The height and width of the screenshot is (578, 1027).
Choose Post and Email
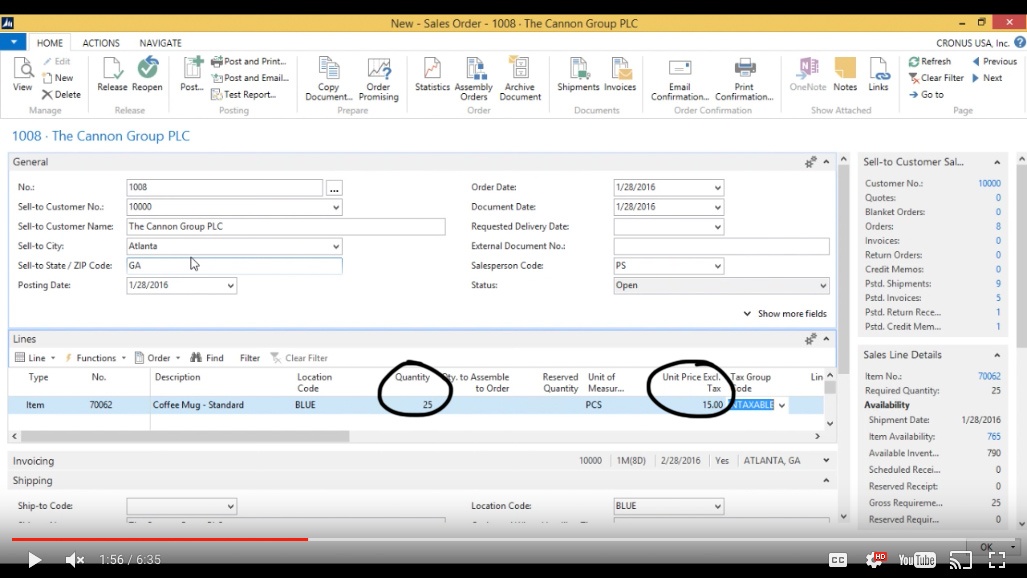250,78
